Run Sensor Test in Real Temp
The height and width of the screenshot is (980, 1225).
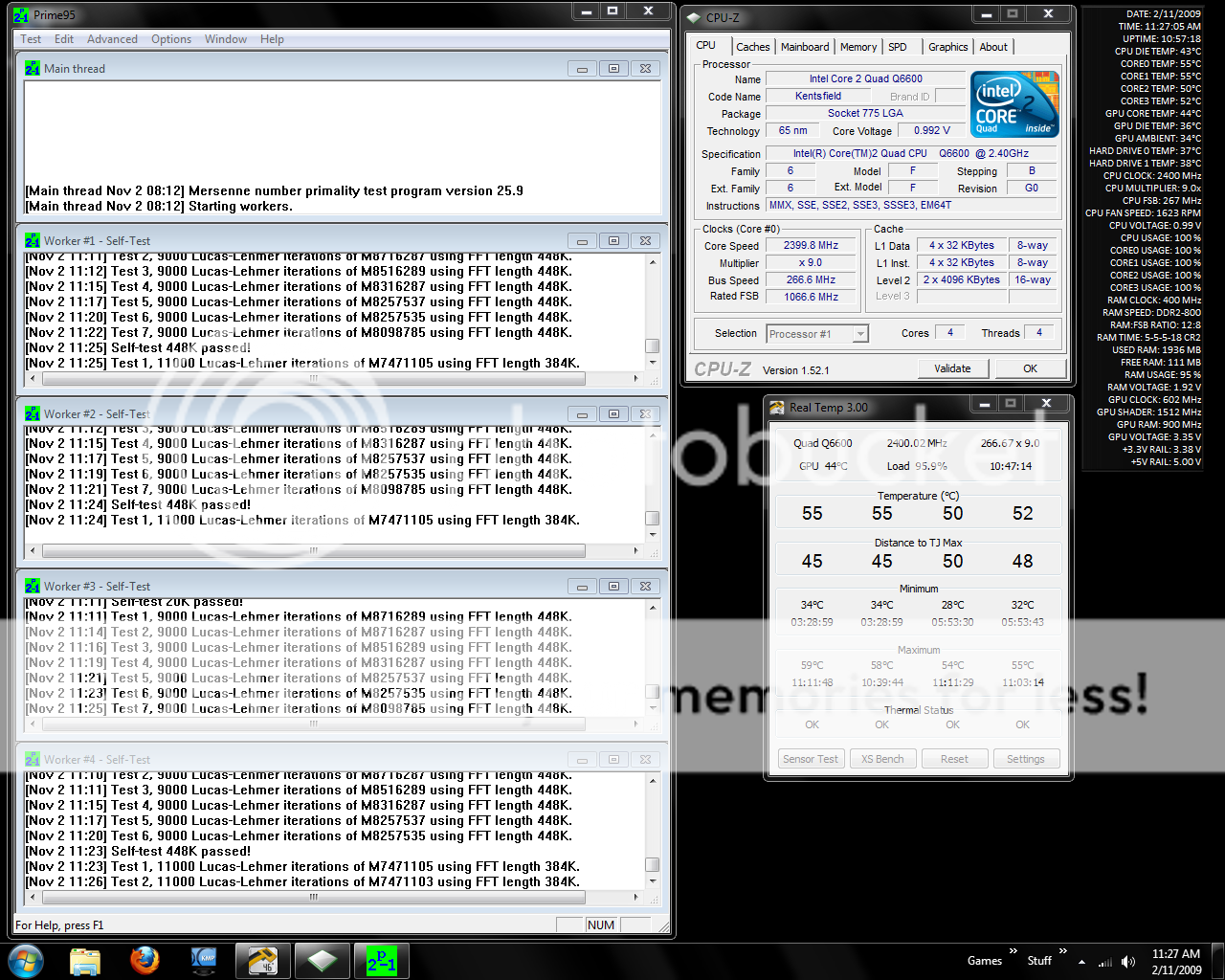pyautogui.click(x=811, y=758)
